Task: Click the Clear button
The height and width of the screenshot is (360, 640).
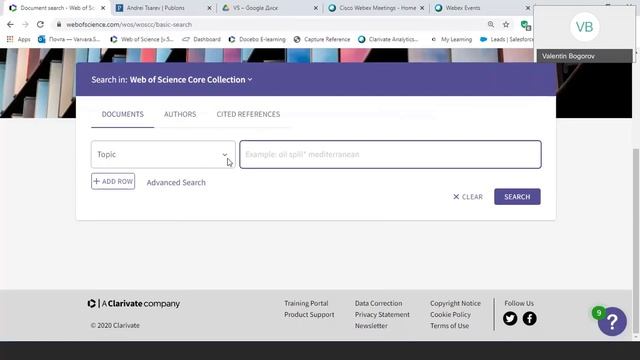Action: coord(468,197)
